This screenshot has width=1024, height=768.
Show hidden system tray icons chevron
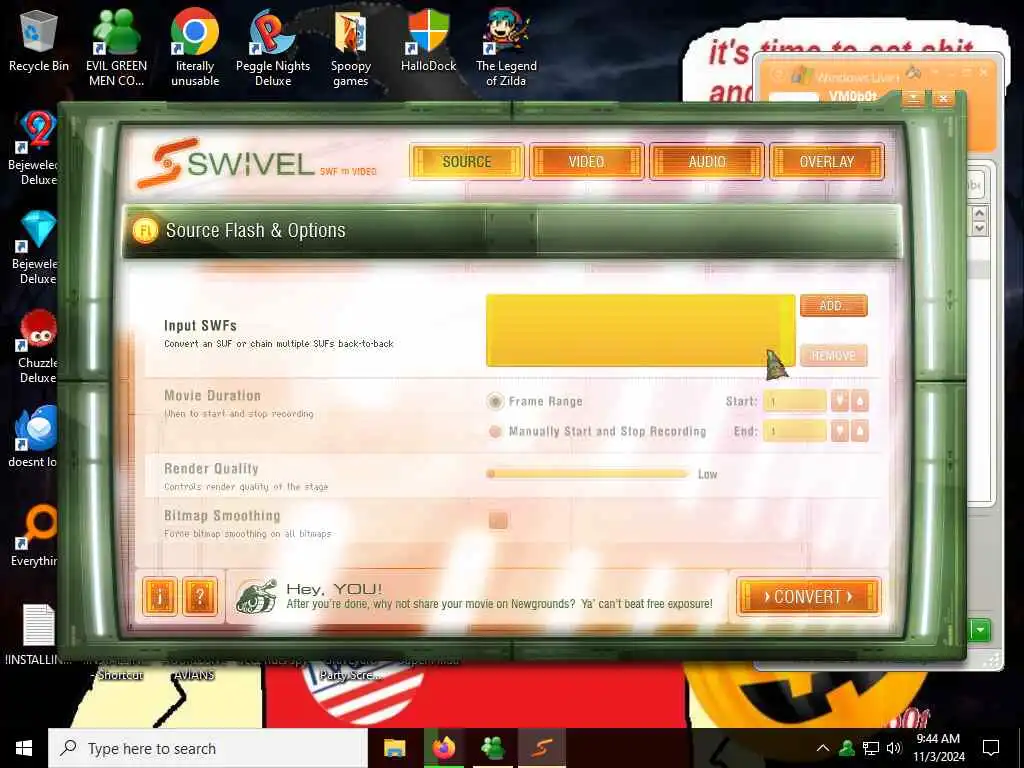(x=823, y=748)
